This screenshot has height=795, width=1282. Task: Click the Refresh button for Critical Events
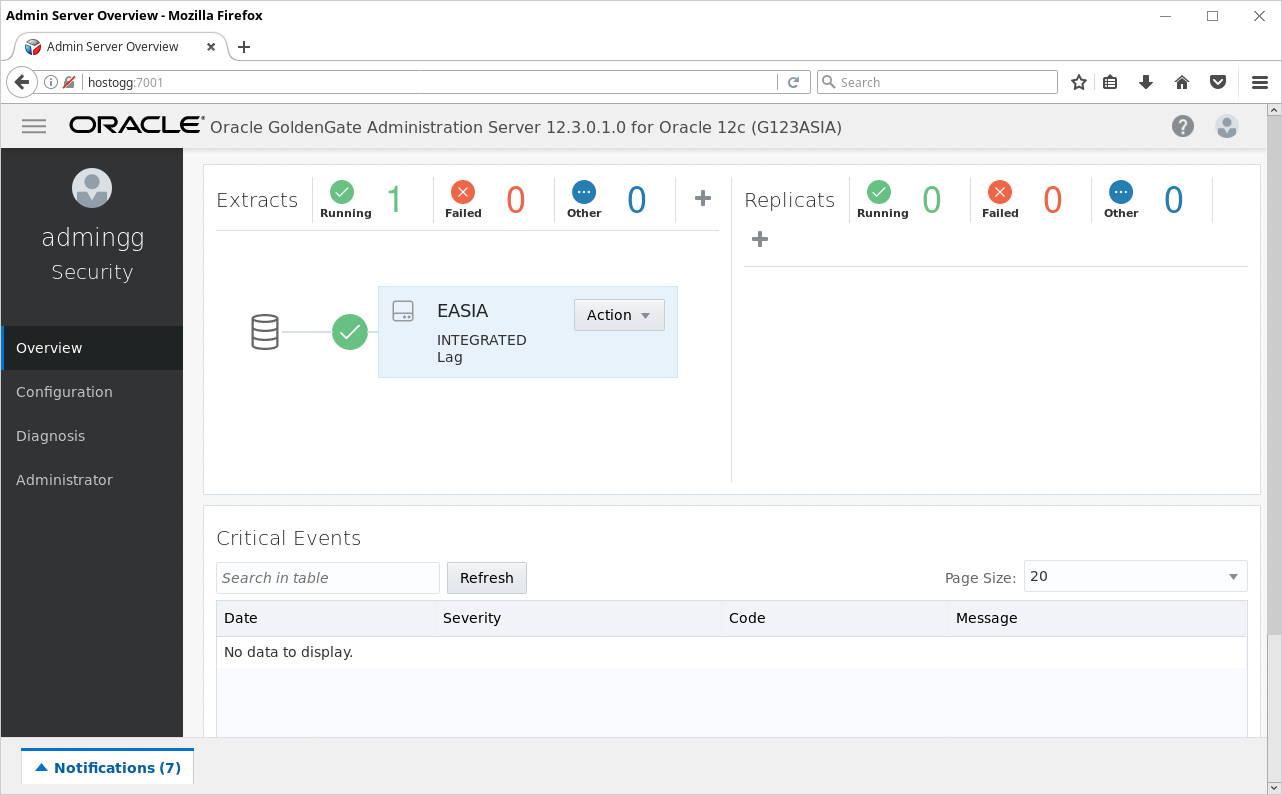pyautogui.click(x=487, y=578)
